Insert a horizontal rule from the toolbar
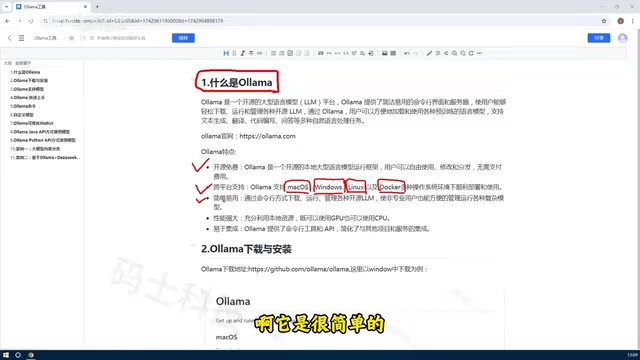640x360 pixels. point(329,53)
